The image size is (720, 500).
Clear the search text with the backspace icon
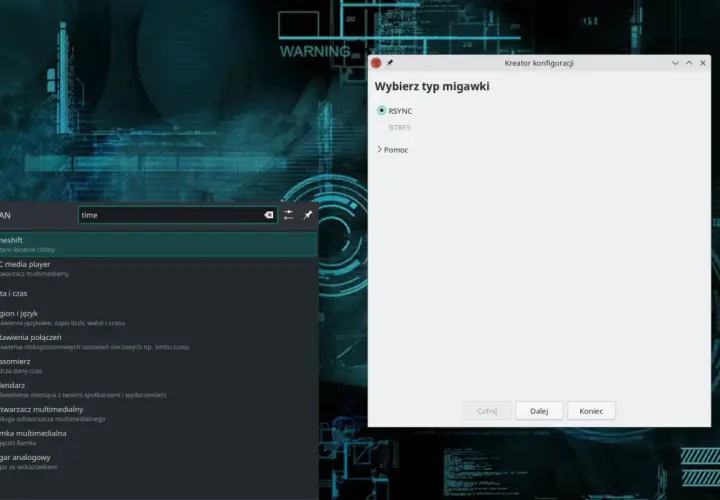click(269, 215)
